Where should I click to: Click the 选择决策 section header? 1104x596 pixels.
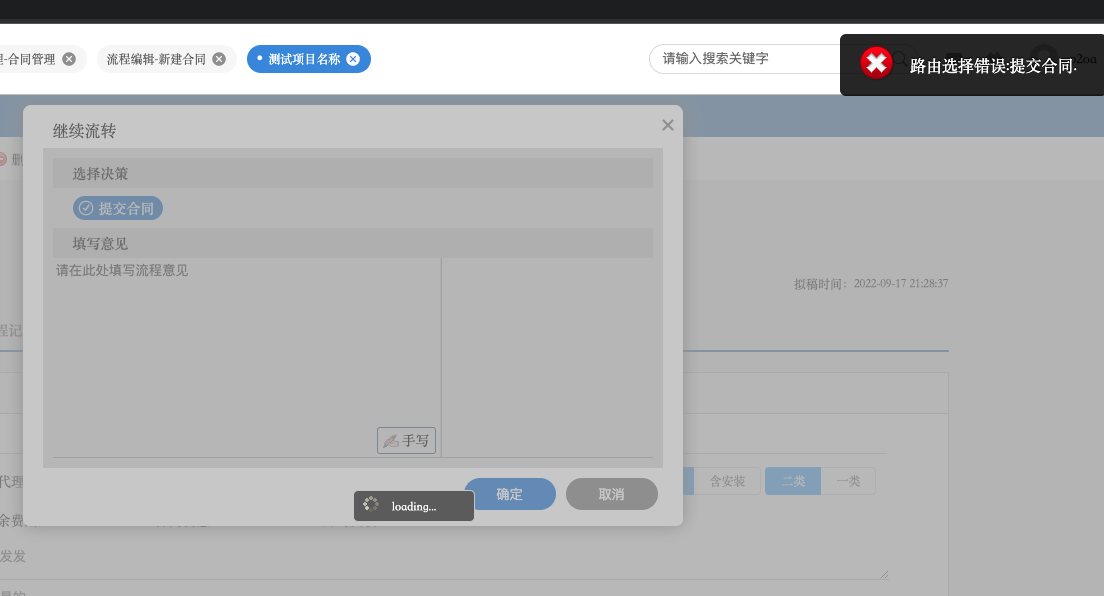pos(353,173)
